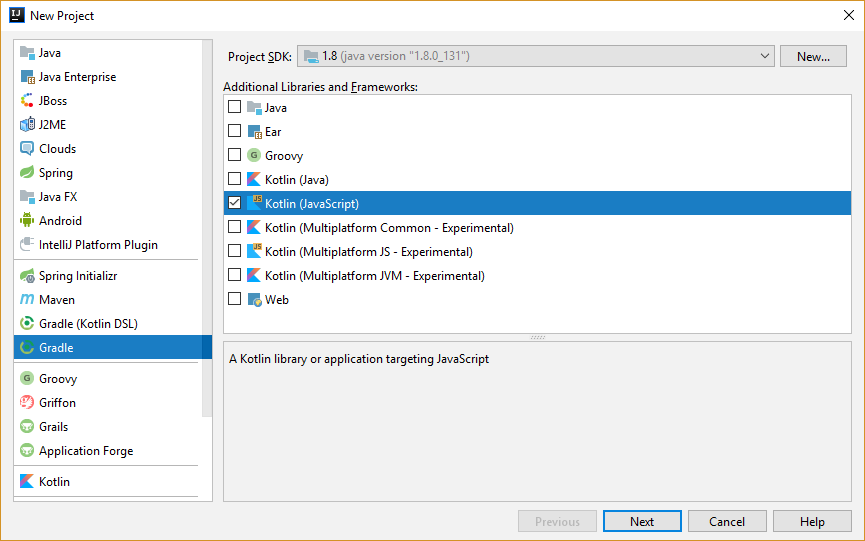Select Maven project type label
The width and height of the screenshot is (865, 541).
point(57,299)
